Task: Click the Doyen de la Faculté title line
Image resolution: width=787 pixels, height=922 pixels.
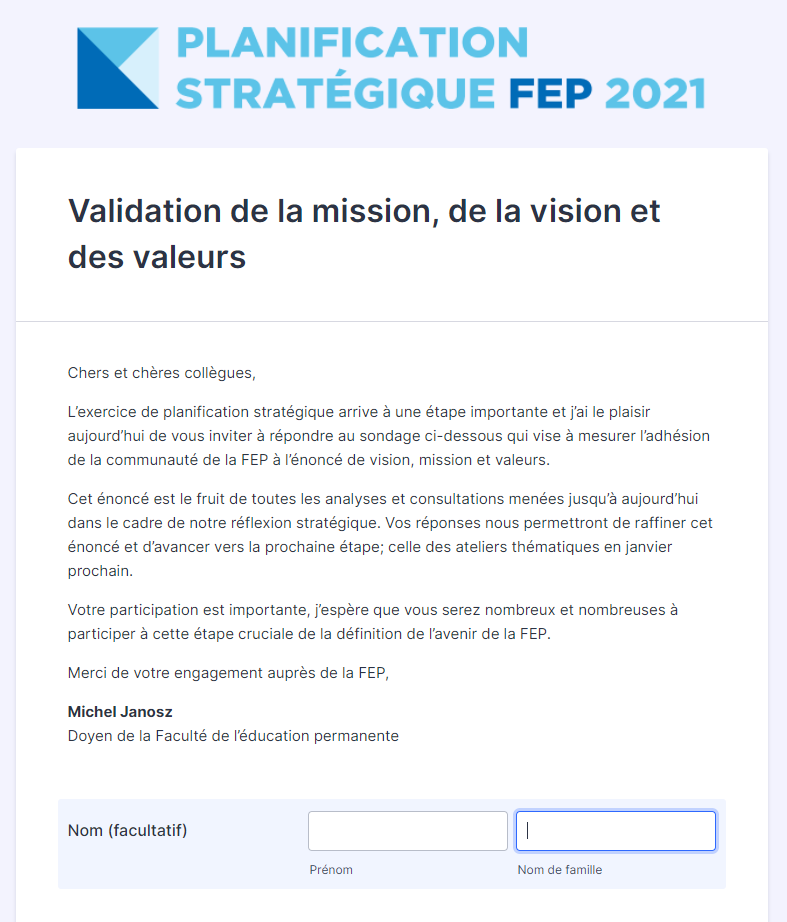Action: [233, 736]
